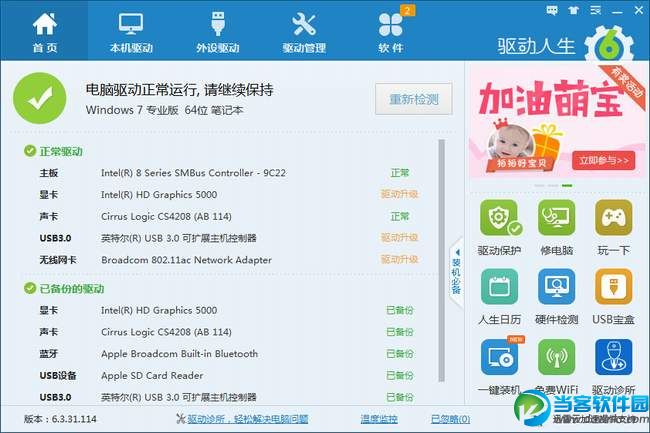The width and height of the screenshot is (650, 433).
Task: Click 驱动升级 for Broadcom 802.11ac adapter
Action: pyautogui.click(x=400, y=260)
